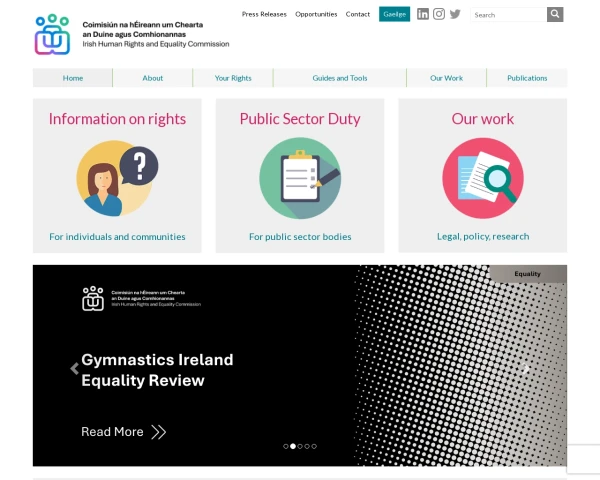This screenshot has height=480, width=600.
Task: Open the Home menu item
Action: tap(73, 78)
